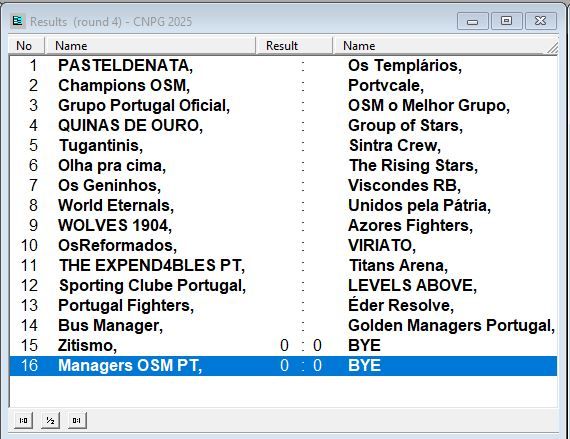Screen dimensions: 570x439
Task: Click opponent Titans Arena
Action: pyautogui.click(x=398, y=265)
